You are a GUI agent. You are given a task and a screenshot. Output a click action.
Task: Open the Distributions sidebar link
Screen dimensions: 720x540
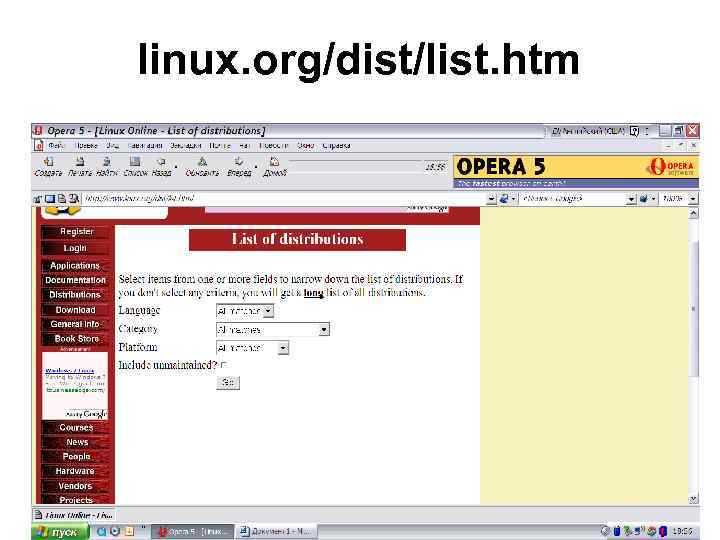pyautogui.click(x=75, y=295)
